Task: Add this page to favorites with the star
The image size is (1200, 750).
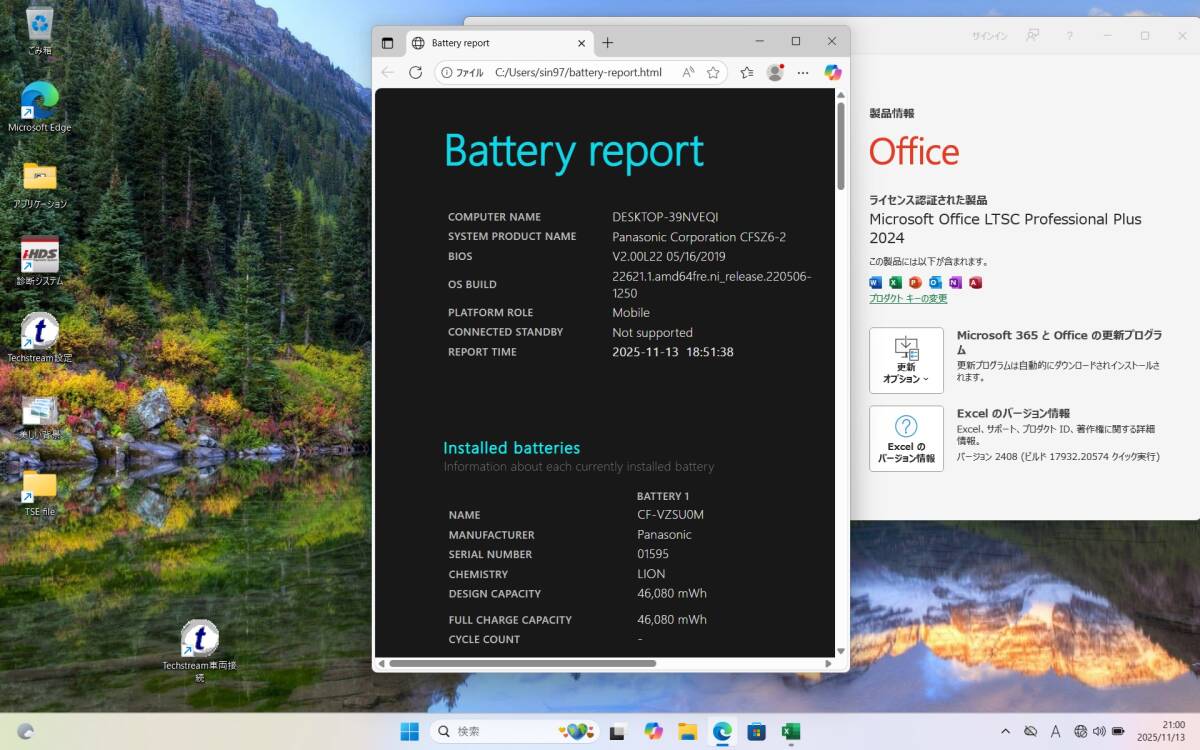Action: coord(713,72)
